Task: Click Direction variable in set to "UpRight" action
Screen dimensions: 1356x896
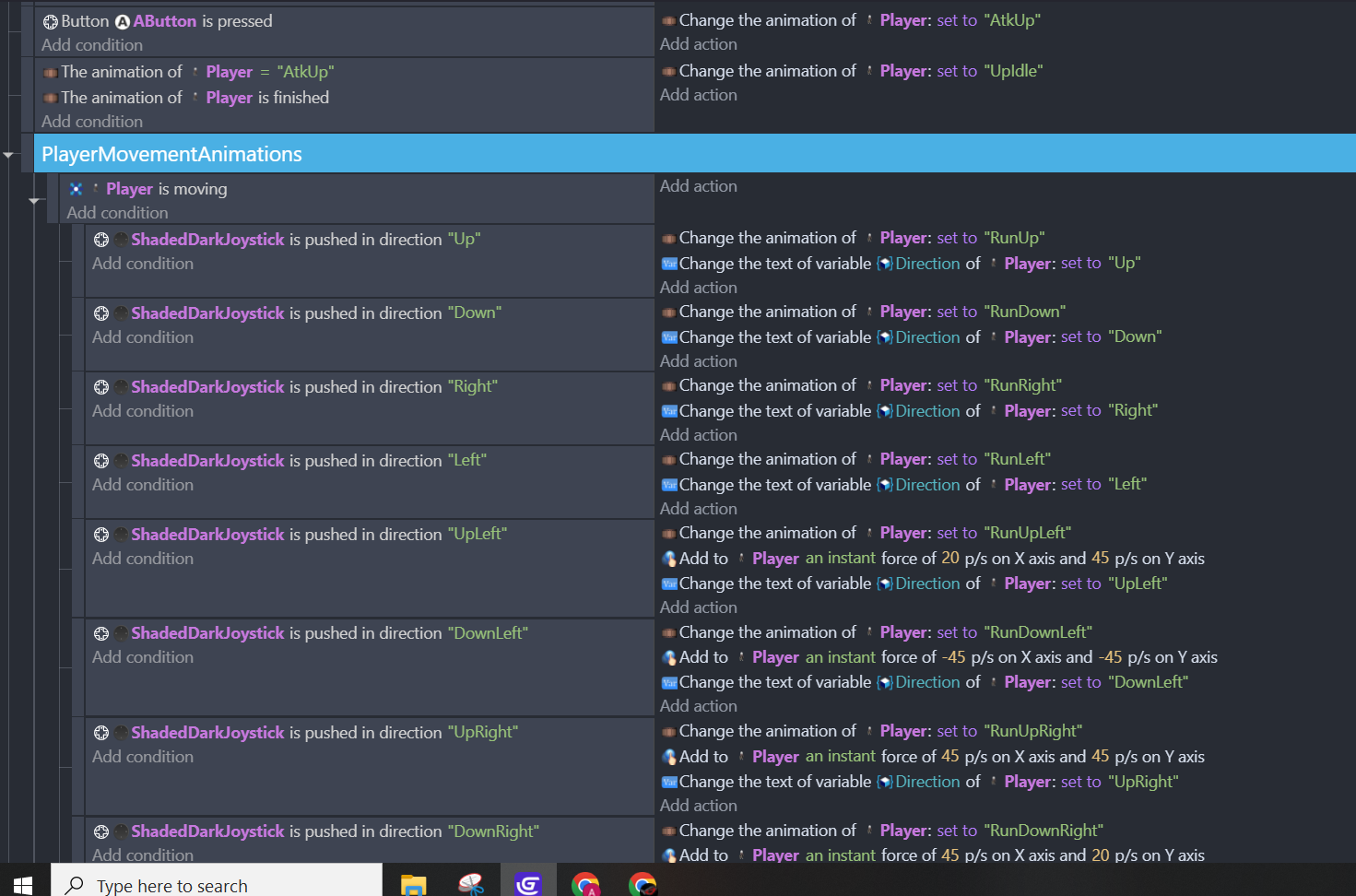Action: click(x=927, y=782)
